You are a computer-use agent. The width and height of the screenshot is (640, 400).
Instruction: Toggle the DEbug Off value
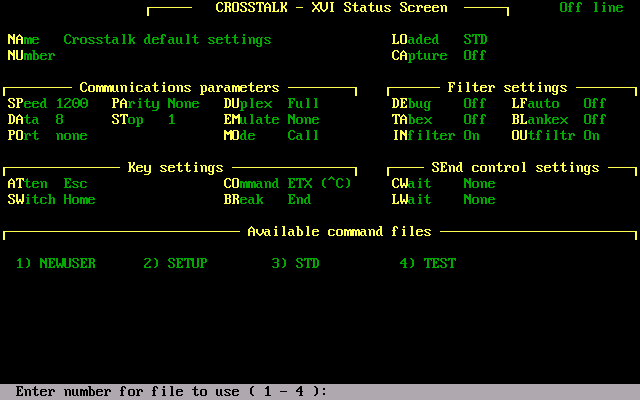point(475,104)
